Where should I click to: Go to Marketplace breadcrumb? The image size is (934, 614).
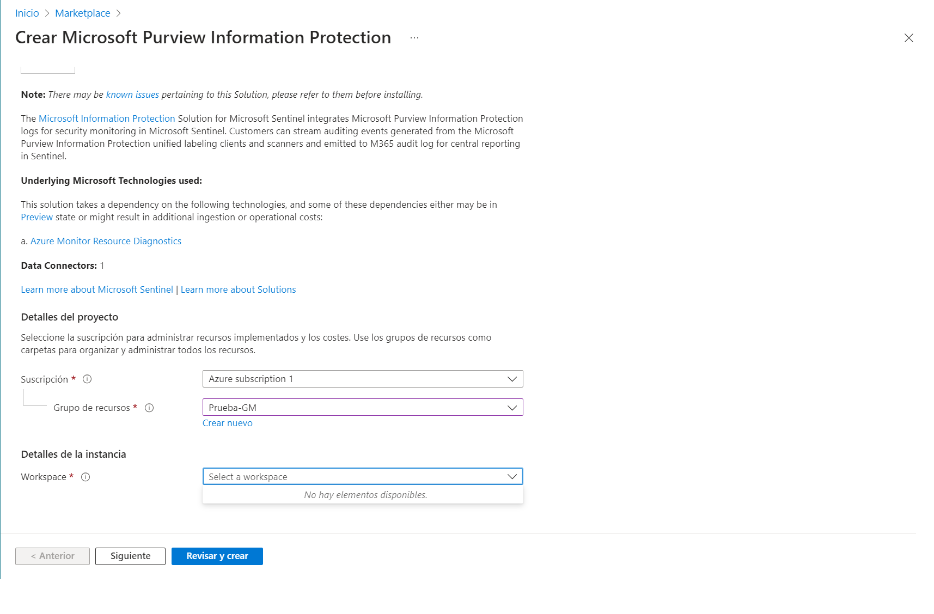click(x=82, y=13)
